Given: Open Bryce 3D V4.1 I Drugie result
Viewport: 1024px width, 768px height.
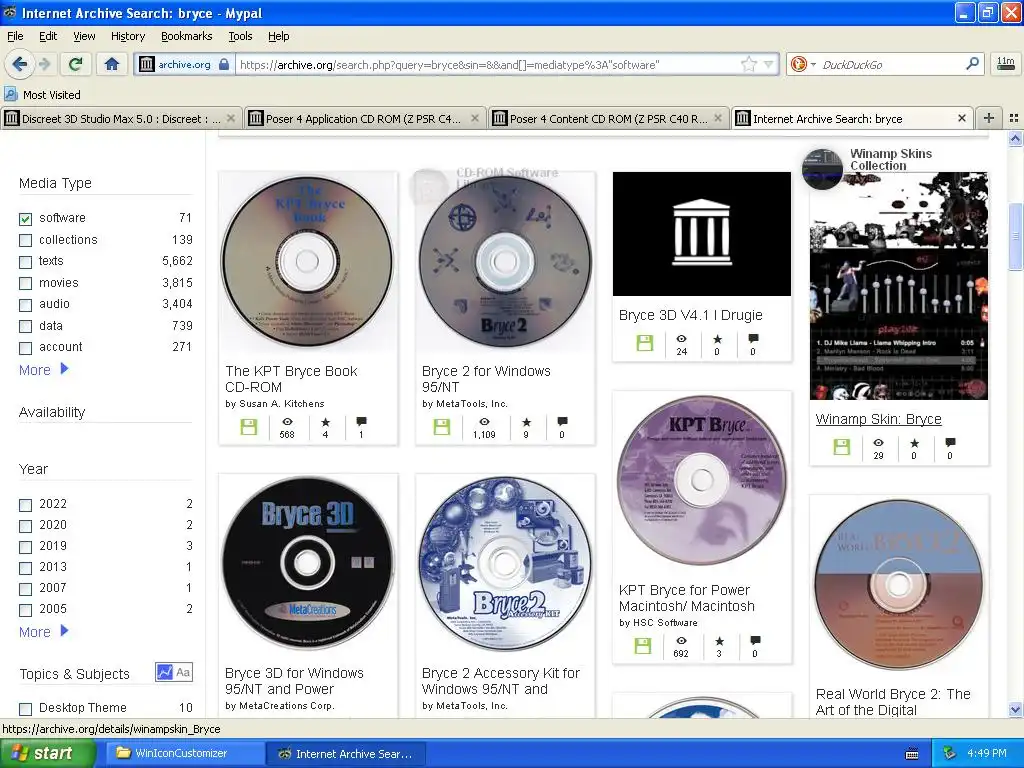Looking at the screenshot, I should [690, 315].
